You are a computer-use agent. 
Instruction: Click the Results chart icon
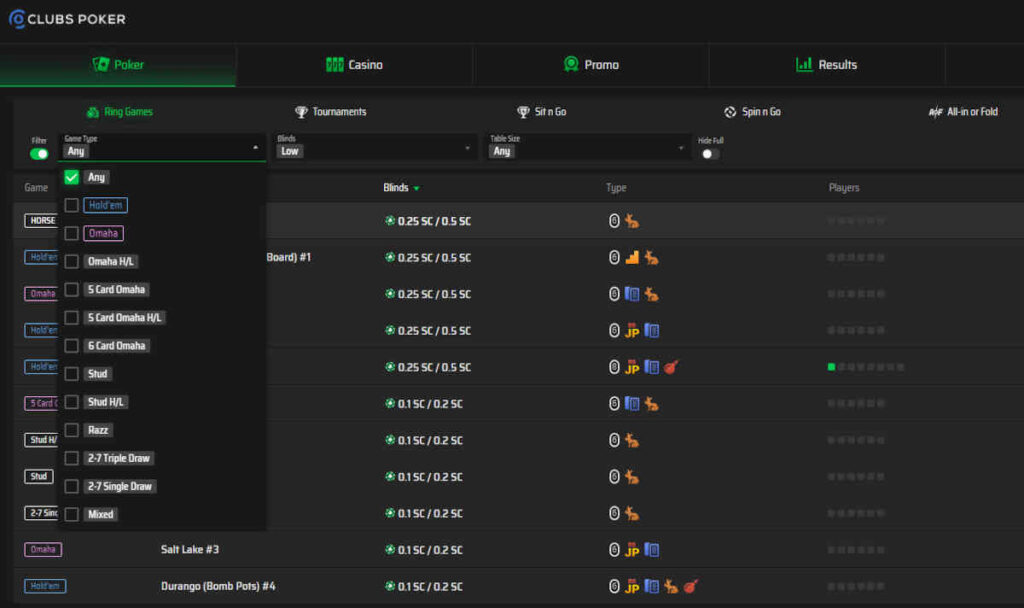coord(804,64)
